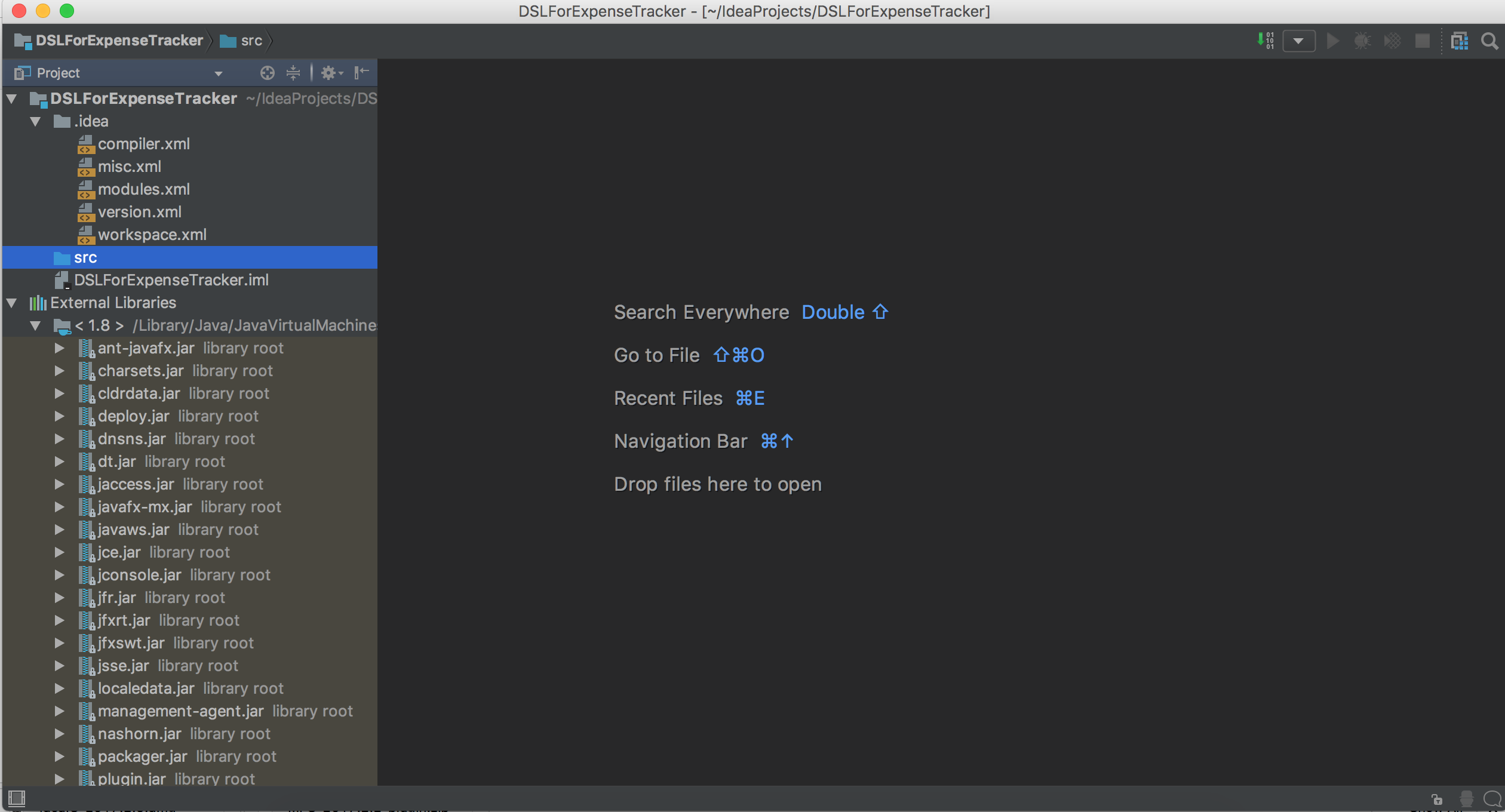Image resolution: width=1505 pixels, height=812 pixels.
Task: Select the DSLForExpenseTracker.iml file
Action: point(171,280)
